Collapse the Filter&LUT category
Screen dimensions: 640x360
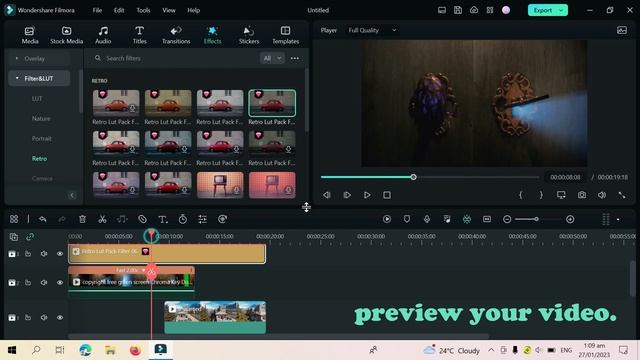pyautogui.click(x=39, y=78)
